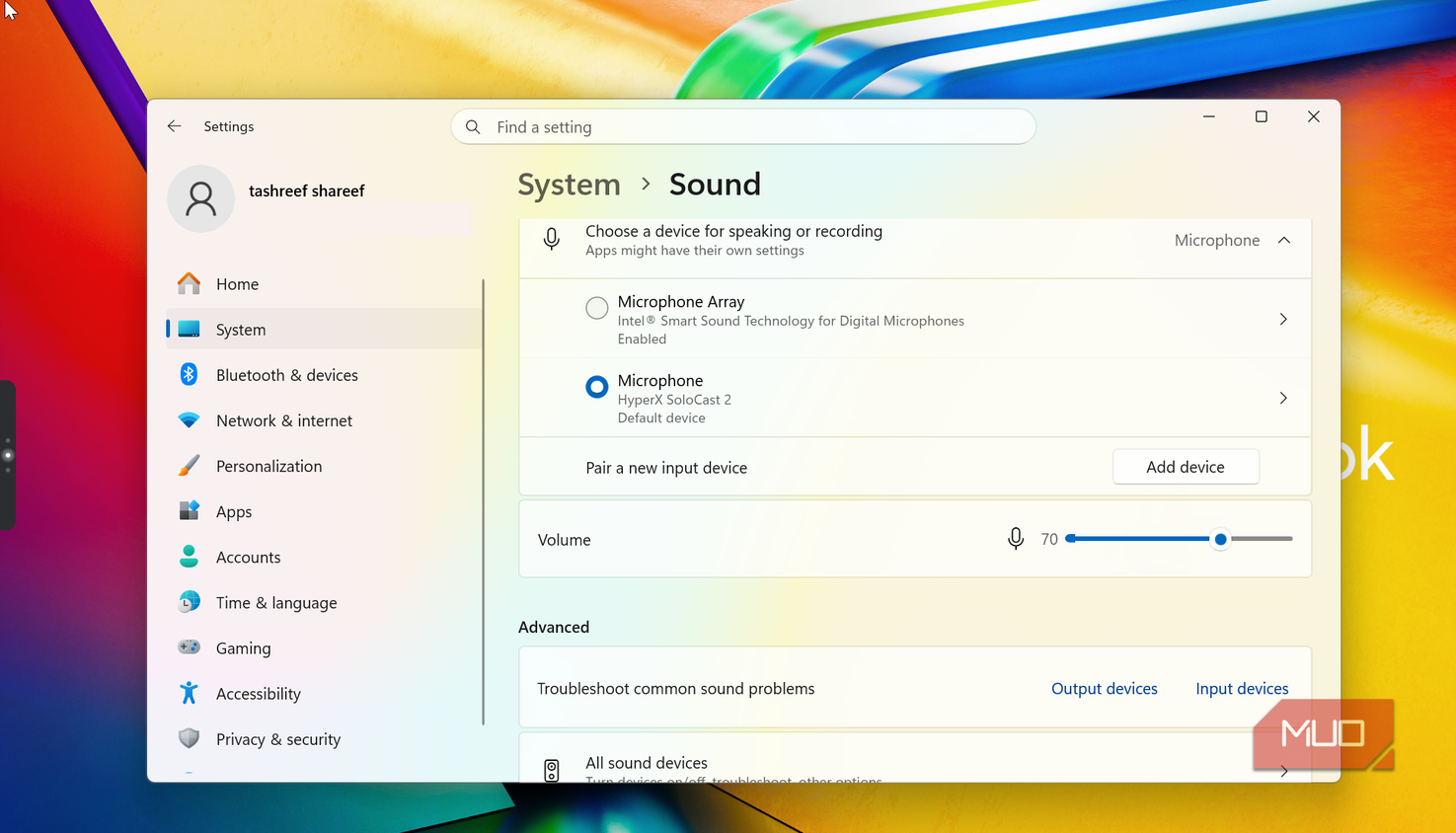Click the Accessibility figure icon
1456x833 pixels.
(x=189, y=693)
